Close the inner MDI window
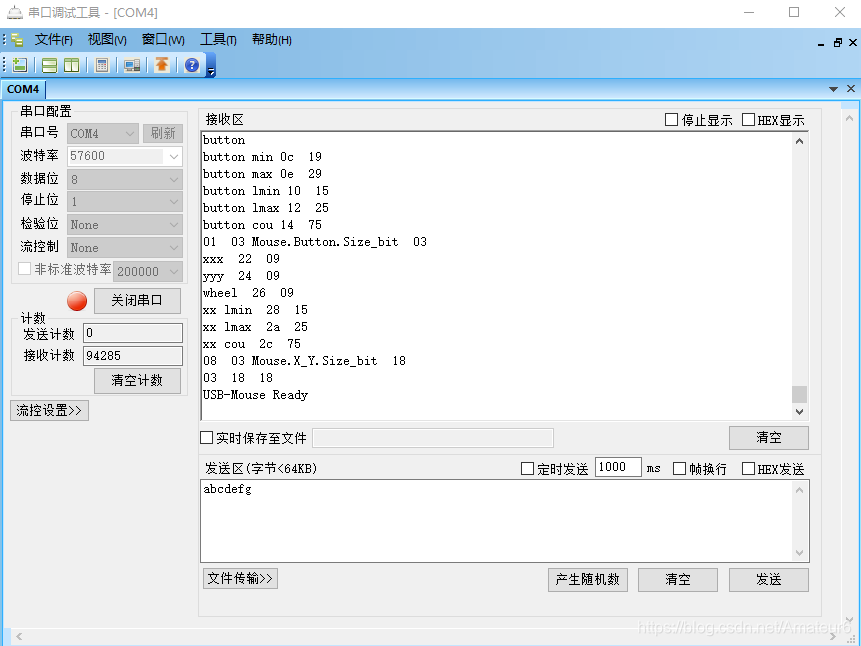The image size is (861, 646). click(x=853, y=42)
